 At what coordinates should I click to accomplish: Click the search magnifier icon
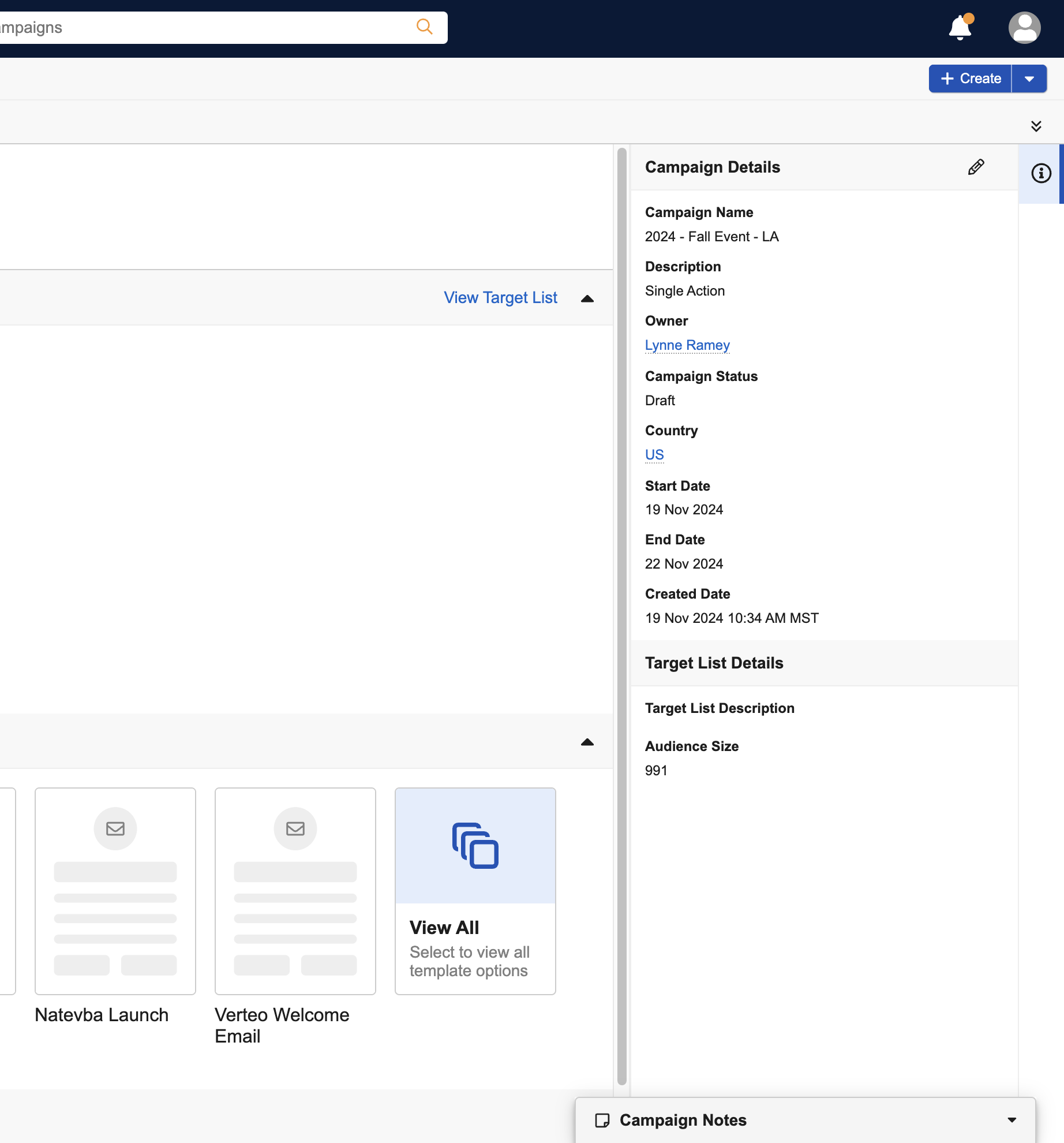(x=424, y=27)
